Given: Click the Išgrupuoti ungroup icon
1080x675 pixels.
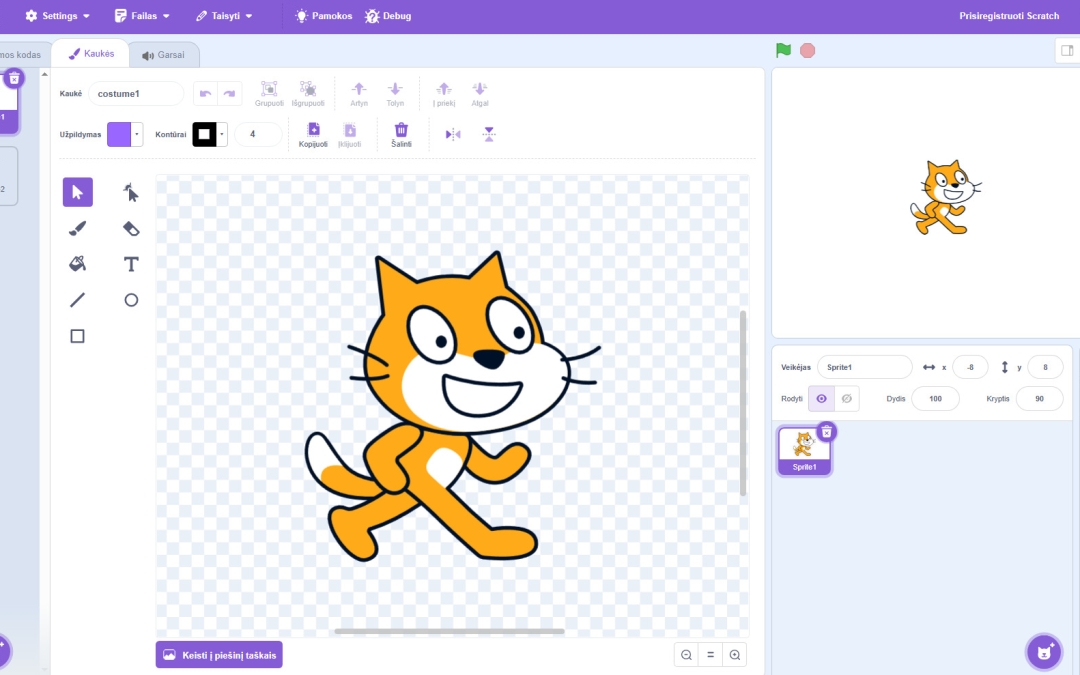Looking at the screenshot, I should pyautogui.click(x=308, y=94).
